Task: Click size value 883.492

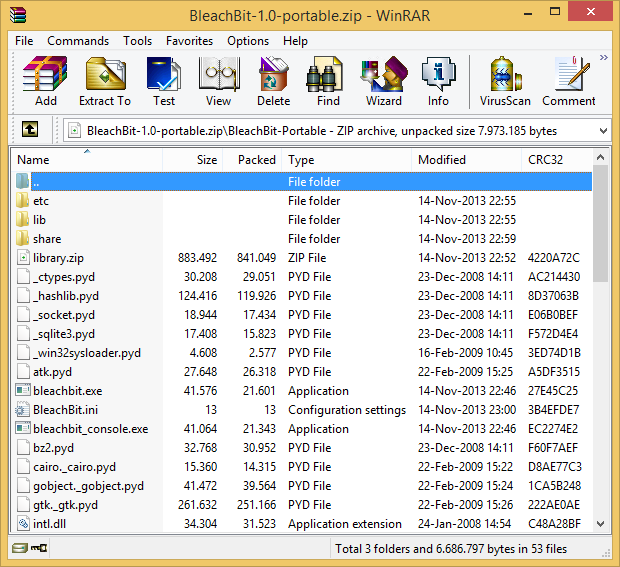Action: point(197,258)
